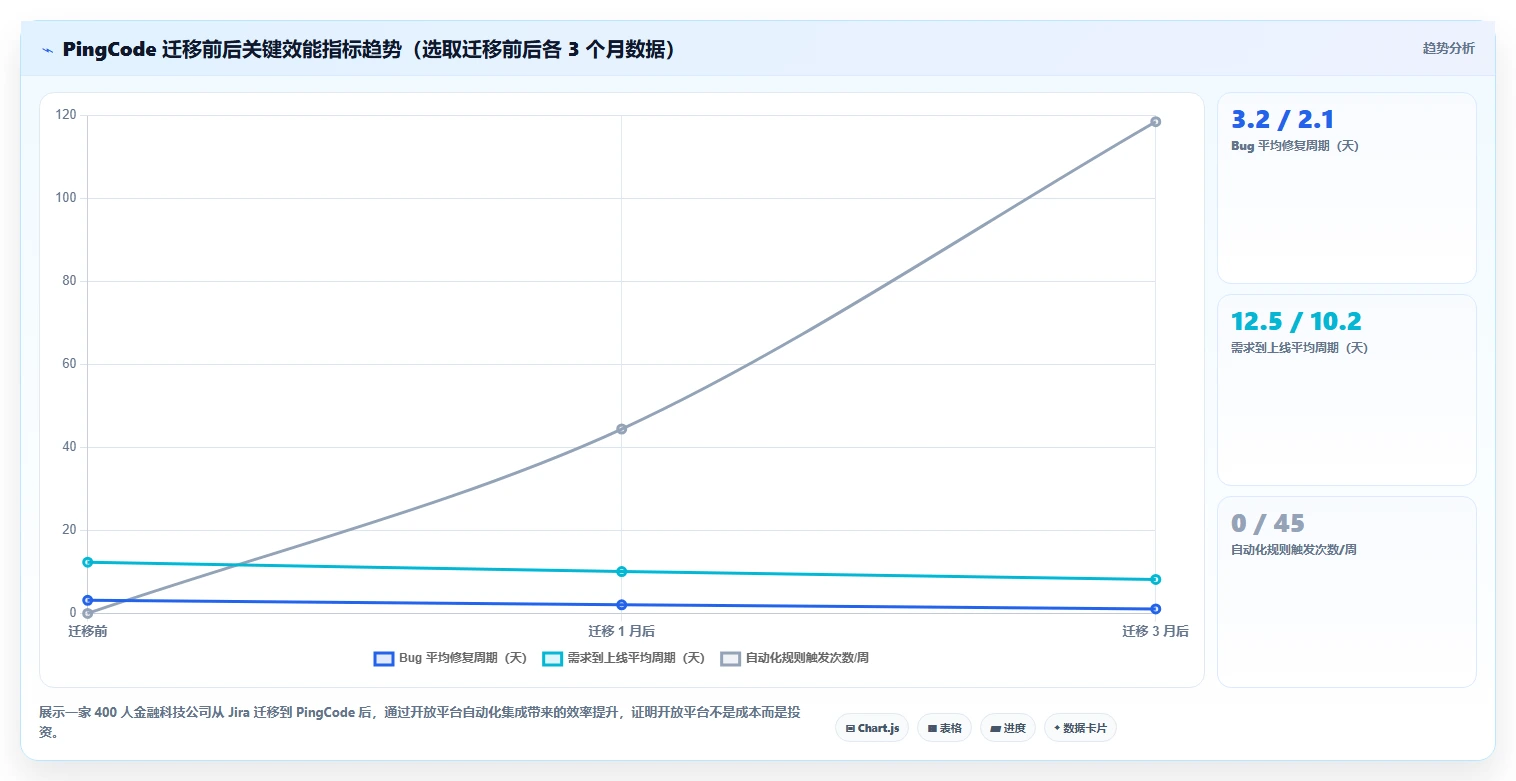Click the 80 y-axis tick label
The width and height of the screenshot is (1516, 781).
pos(69,281)
